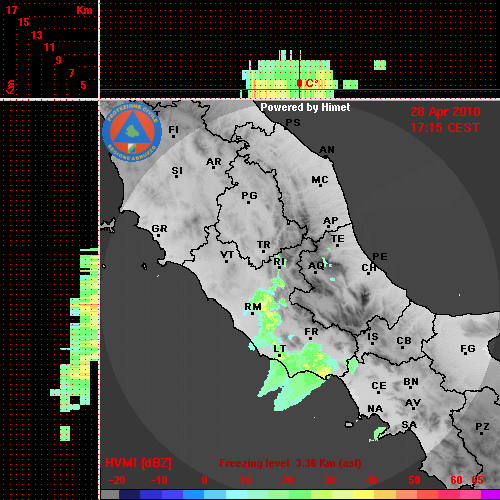Screen dimensions: 500x500
Task: Click the 60 dBZ scale value
Action: 456,480
